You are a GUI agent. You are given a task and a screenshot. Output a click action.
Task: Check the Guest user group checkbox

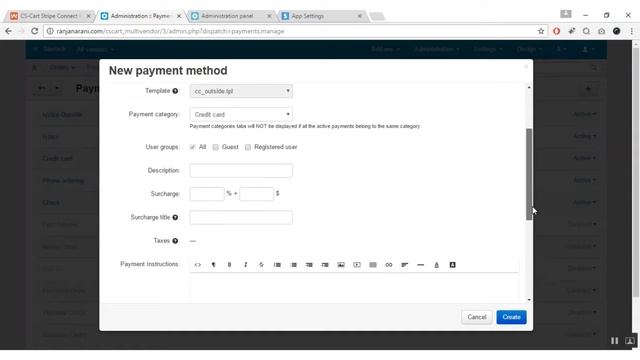pyautogui.click(x=216, y=147)
